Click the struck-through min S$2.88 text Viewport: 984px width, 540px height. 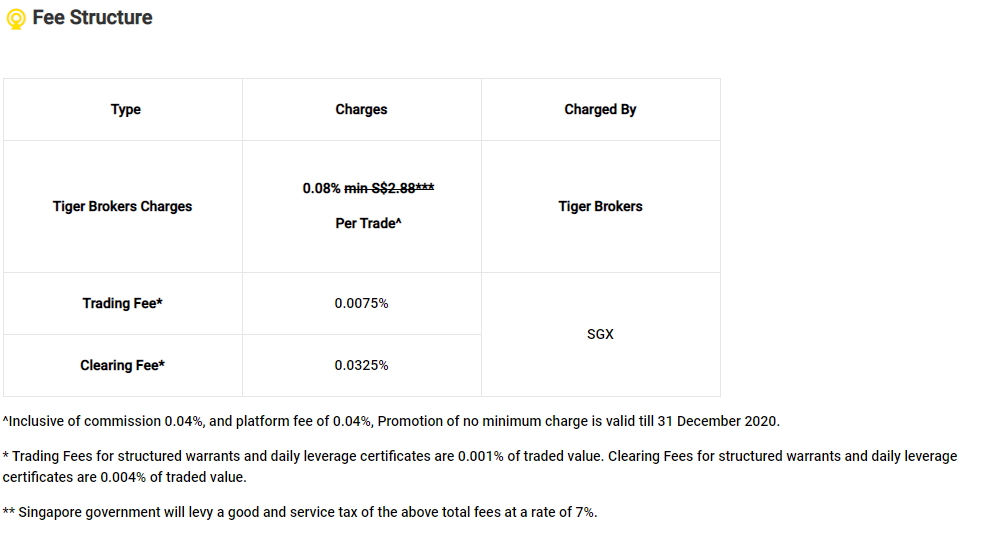tap(389, 188)
